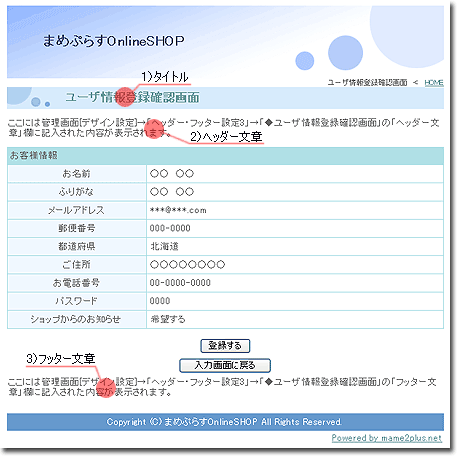Screen dimensions: 458x456
Task: Select the お客様情報 table header
Action: (x=225, y=156)
